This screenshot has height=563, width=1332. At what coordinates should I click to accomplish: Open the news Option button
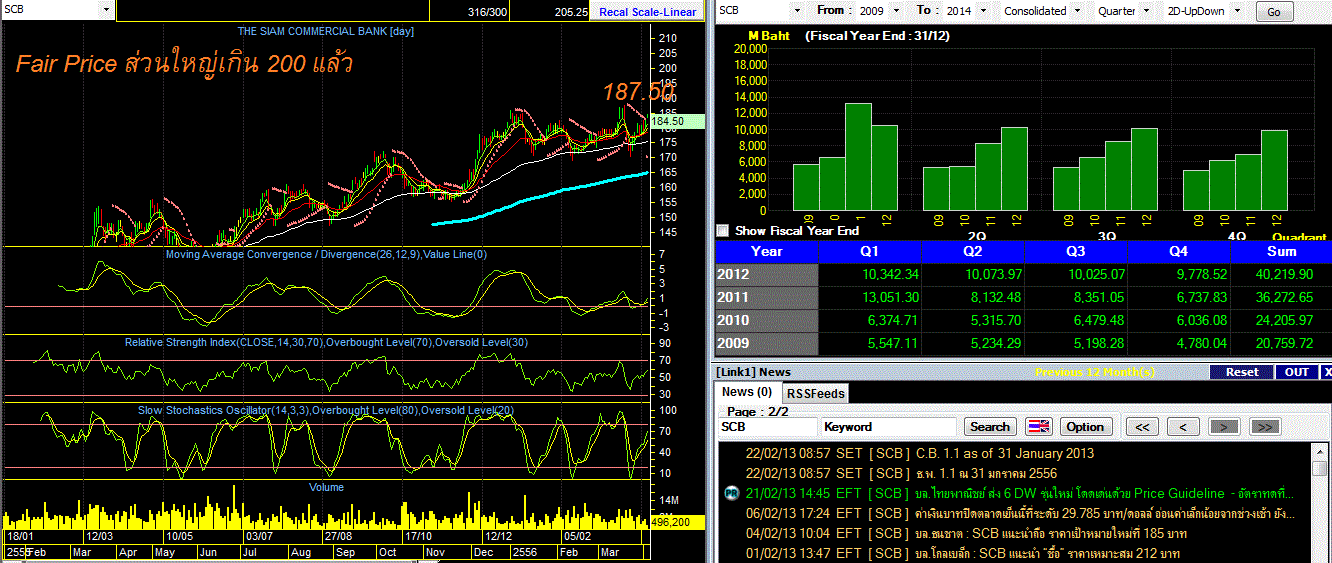coord(1085,427)
